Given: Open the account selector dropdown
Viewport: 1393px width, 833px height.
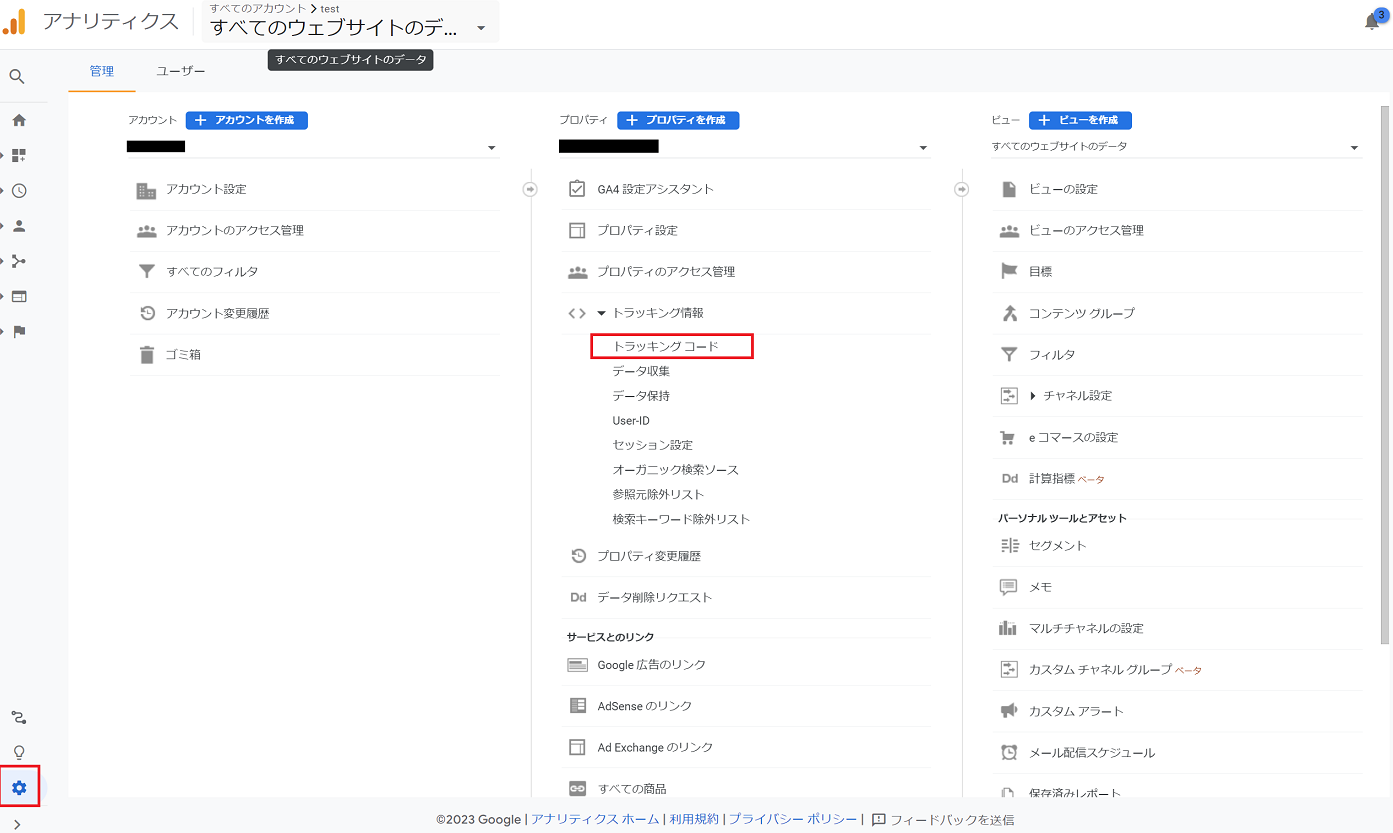Looking at the screenshot, I should click(313, 147).
